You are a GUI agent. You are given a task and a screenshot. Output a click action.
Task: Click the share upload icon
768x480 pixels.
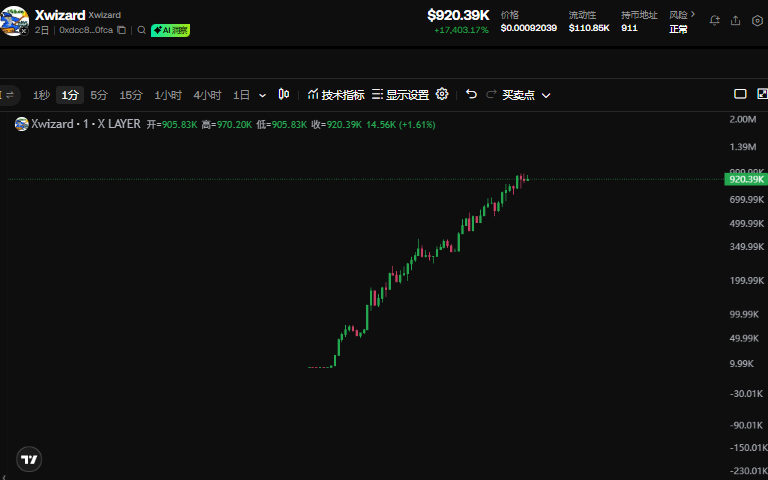(x=736, y=21)
